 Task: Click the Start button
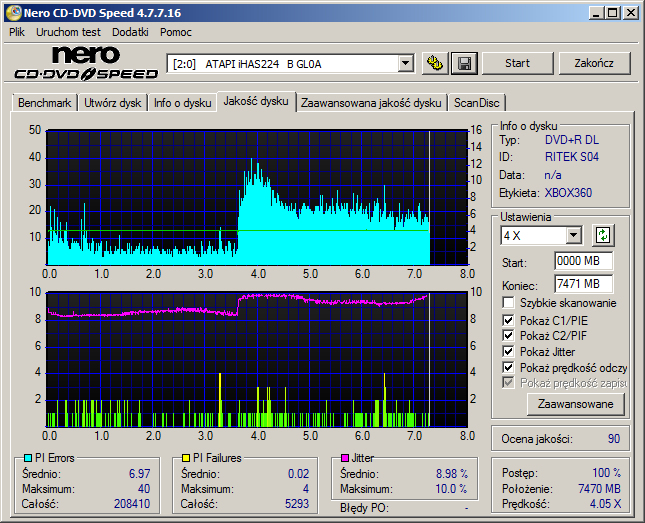coord(517,63)
